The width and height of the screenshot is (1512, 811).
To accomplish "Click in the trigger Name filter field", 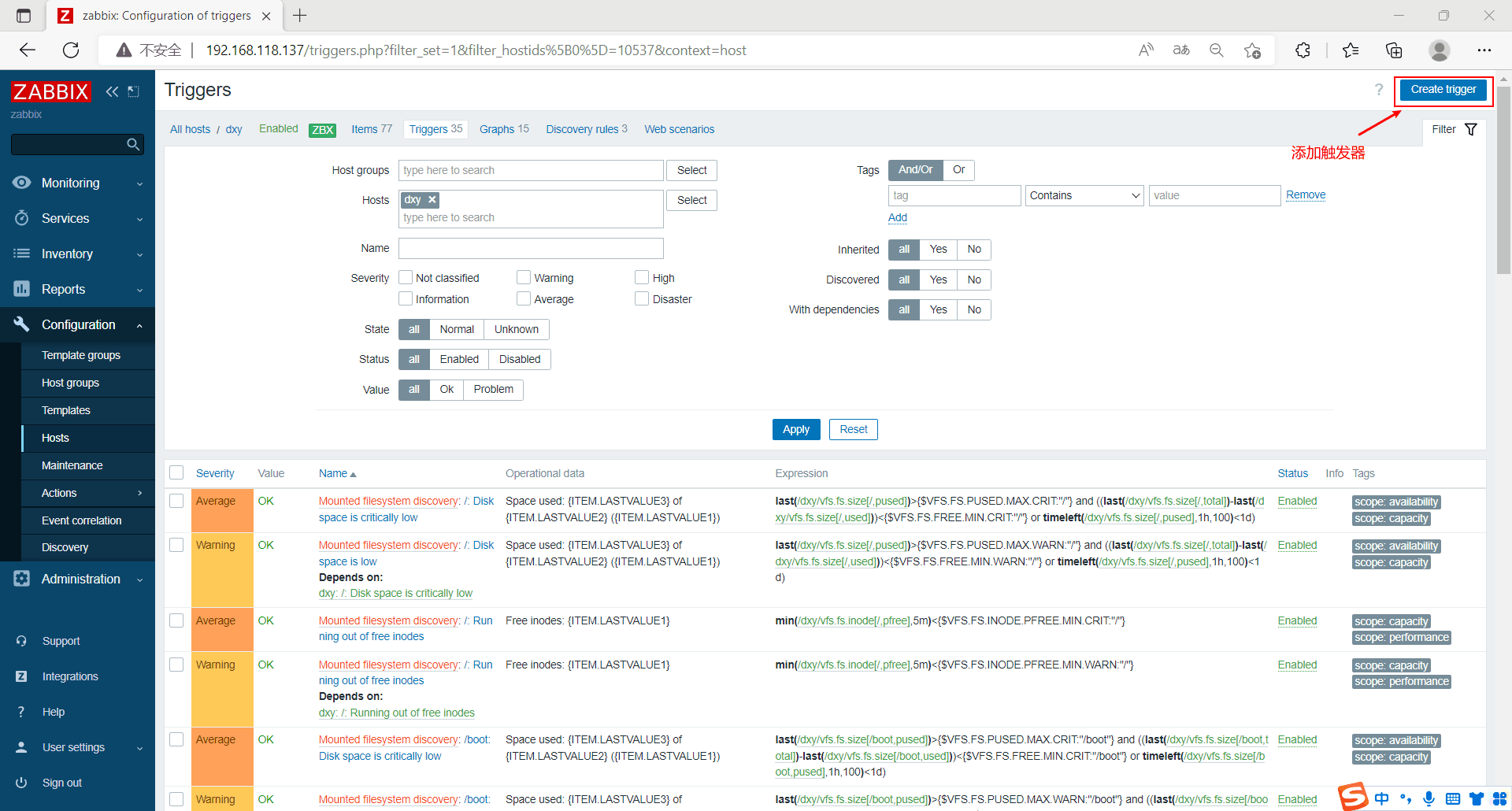I will pyautogui.click(x=531, y=248).
